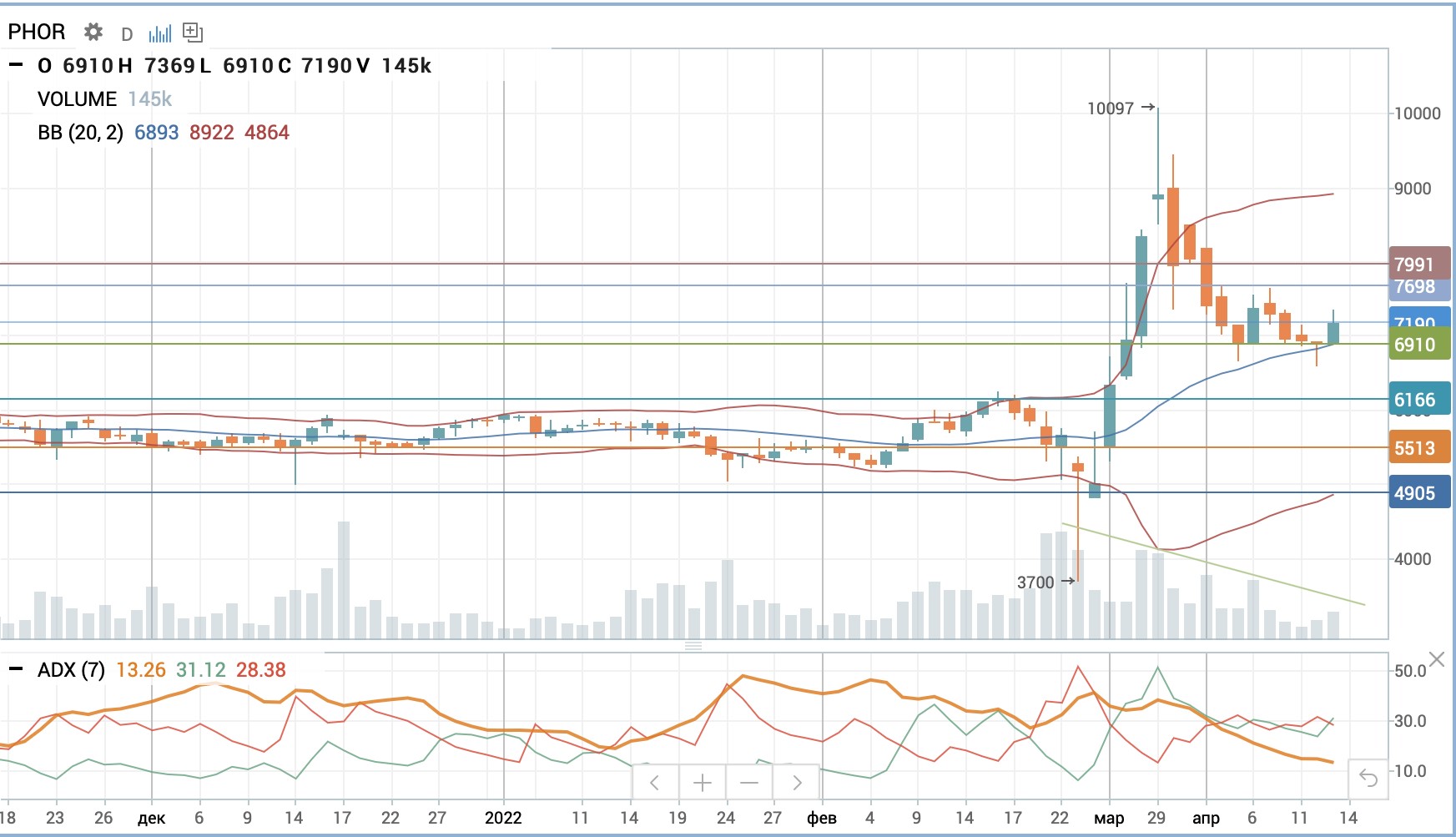The width and height of the screenshot is (1456, 837).
Task: Collapse the ADX (7) legend
Action: click(16, 669)
